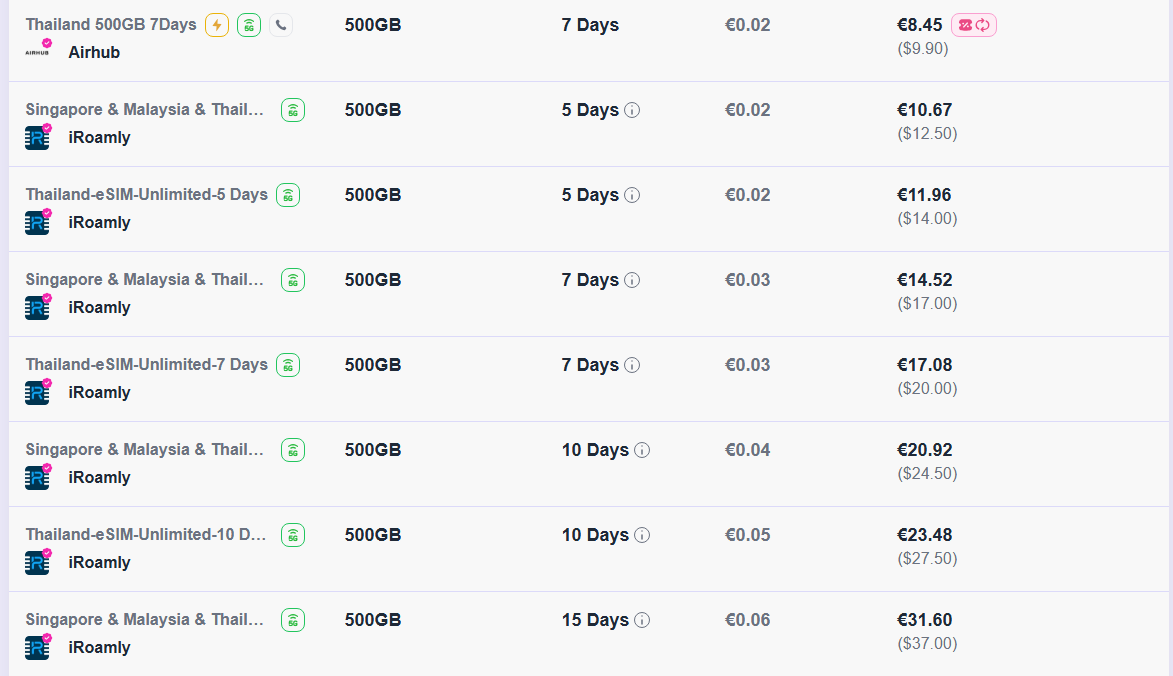1173x676 pixels.
Task: Click the phone call icon on the Airhub plan
Action: click(281, 25)
